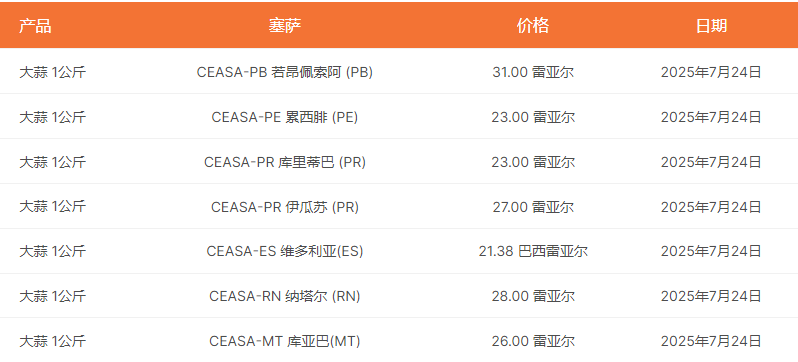
Task: Click the date in the 累西腓 row
Action: (x=711, y=117)
